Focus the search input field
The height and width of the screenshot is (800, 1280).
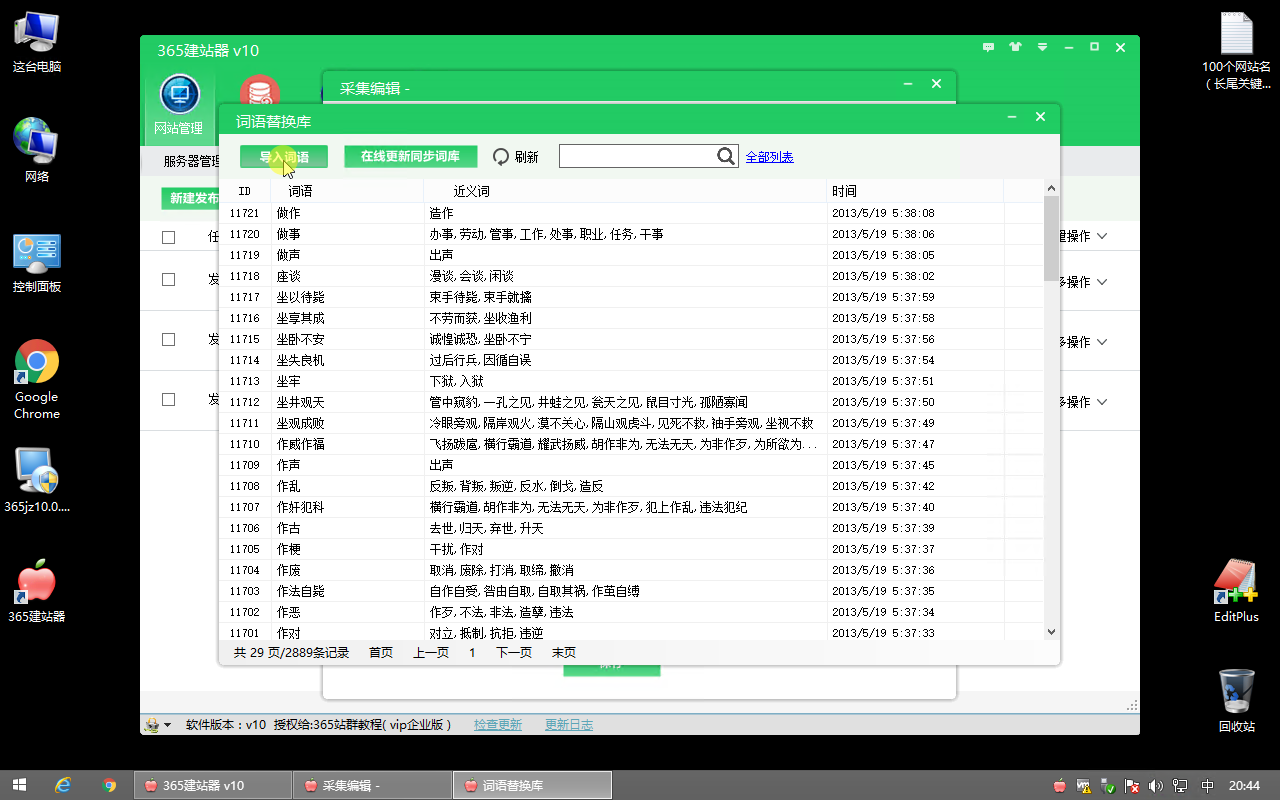637,156
